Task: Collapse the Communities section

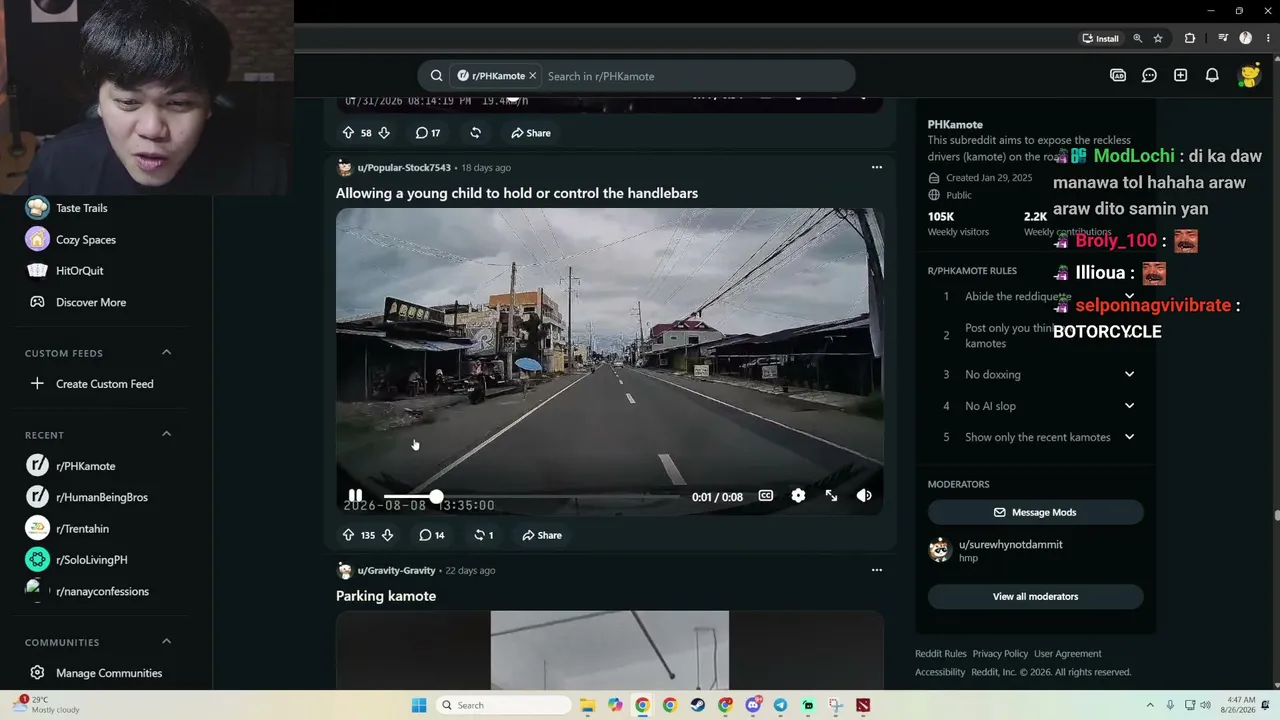Action: point(166,642)
